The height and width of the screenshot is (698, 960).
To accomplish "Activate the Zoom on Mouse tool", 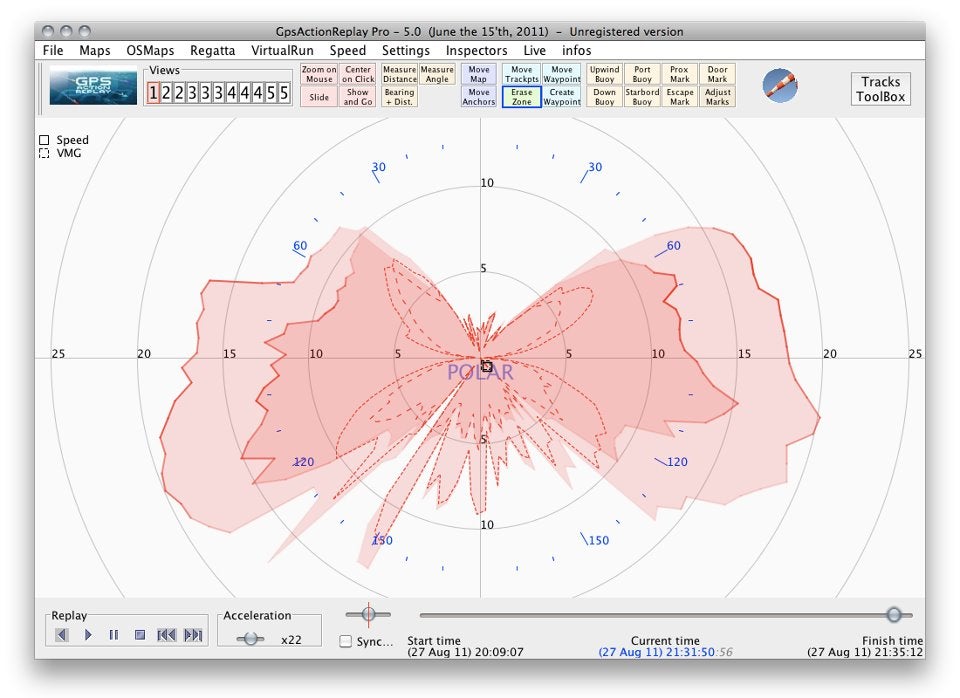I will tap(319, 74).
